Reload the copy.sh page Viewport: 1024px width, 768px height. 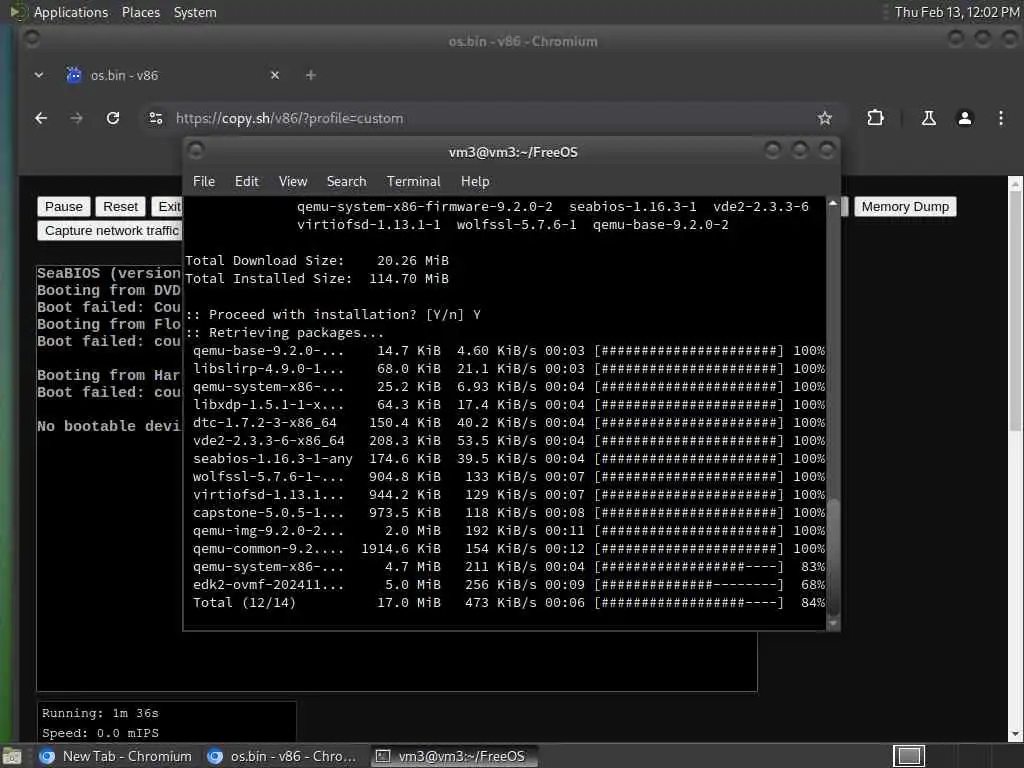[113, 118]
